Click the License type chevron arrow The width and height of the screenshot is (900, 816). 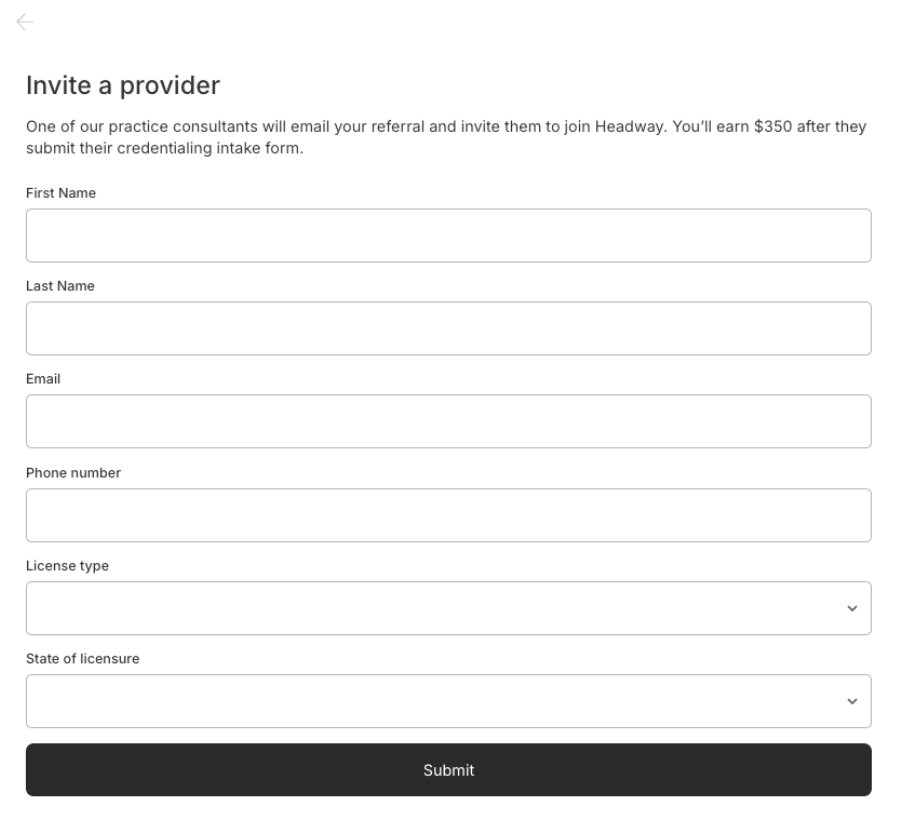click(x=852, y=609)
